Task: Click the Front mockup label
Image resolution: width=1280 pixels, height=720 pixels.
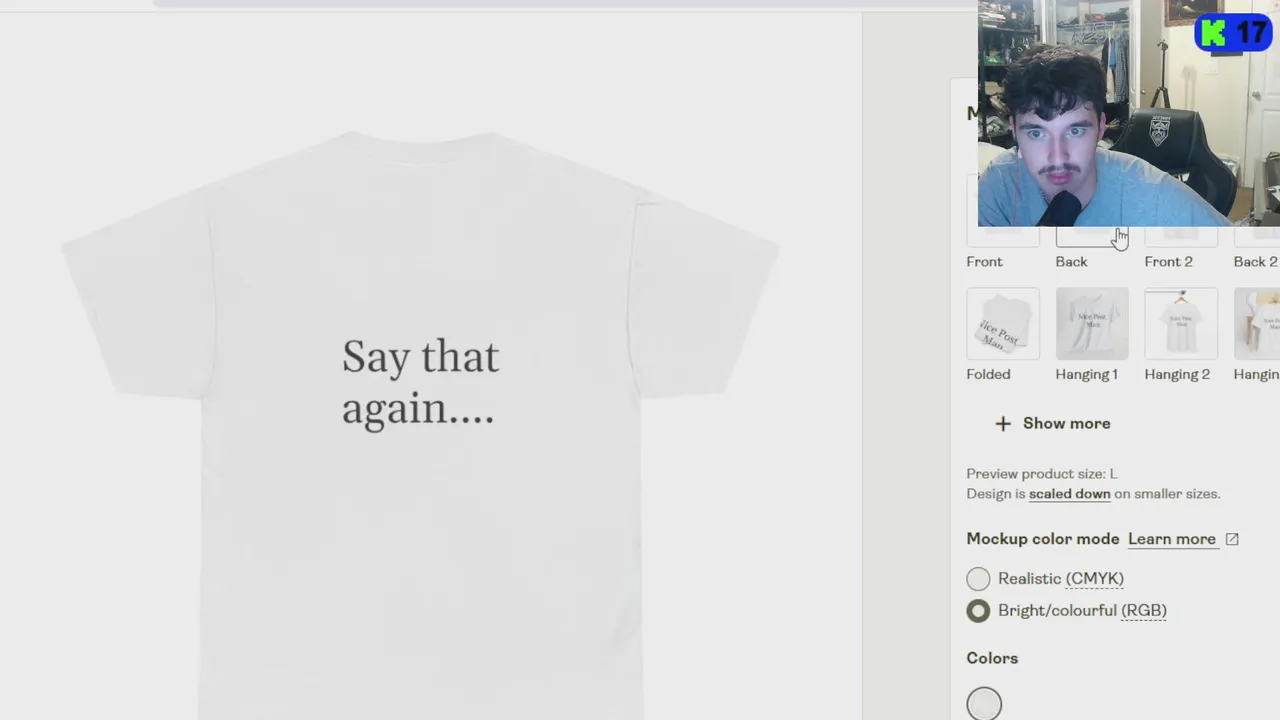Action: click(x=984, y=262)
